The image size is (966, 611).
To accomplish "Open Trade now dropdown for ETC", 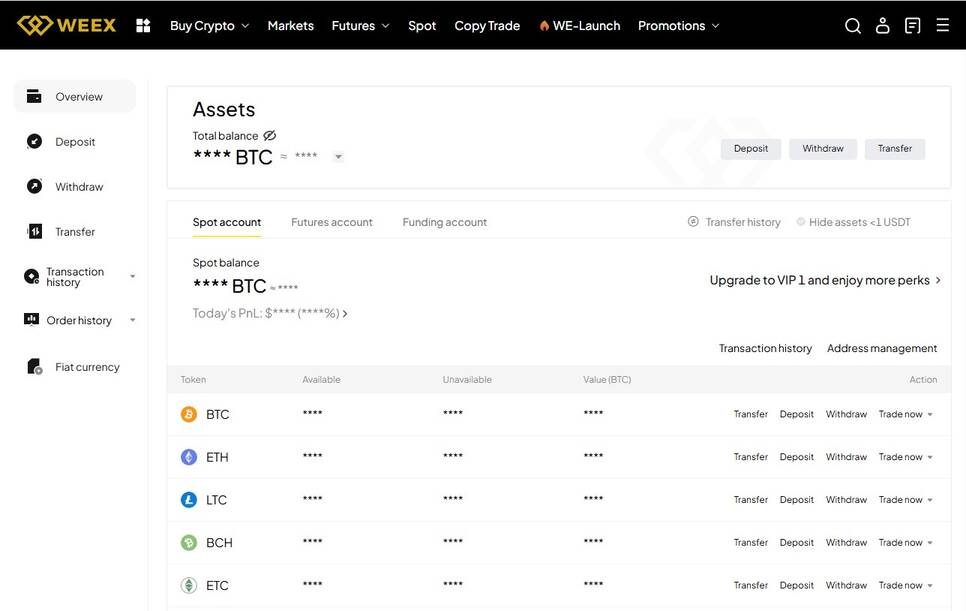I will pos(906,585).
